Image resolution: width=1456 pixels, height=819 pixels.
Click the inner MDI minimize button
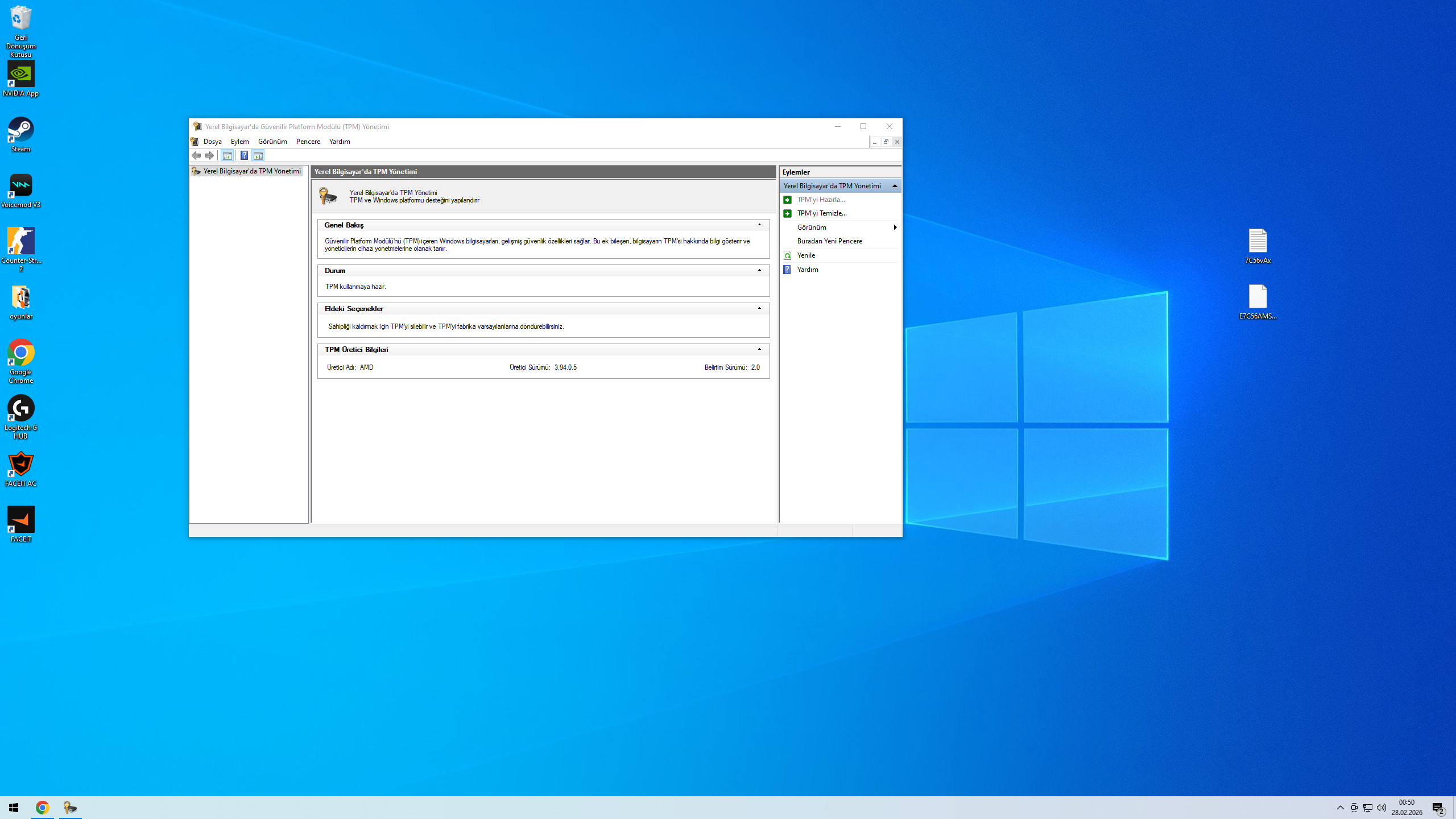(875, 142)
